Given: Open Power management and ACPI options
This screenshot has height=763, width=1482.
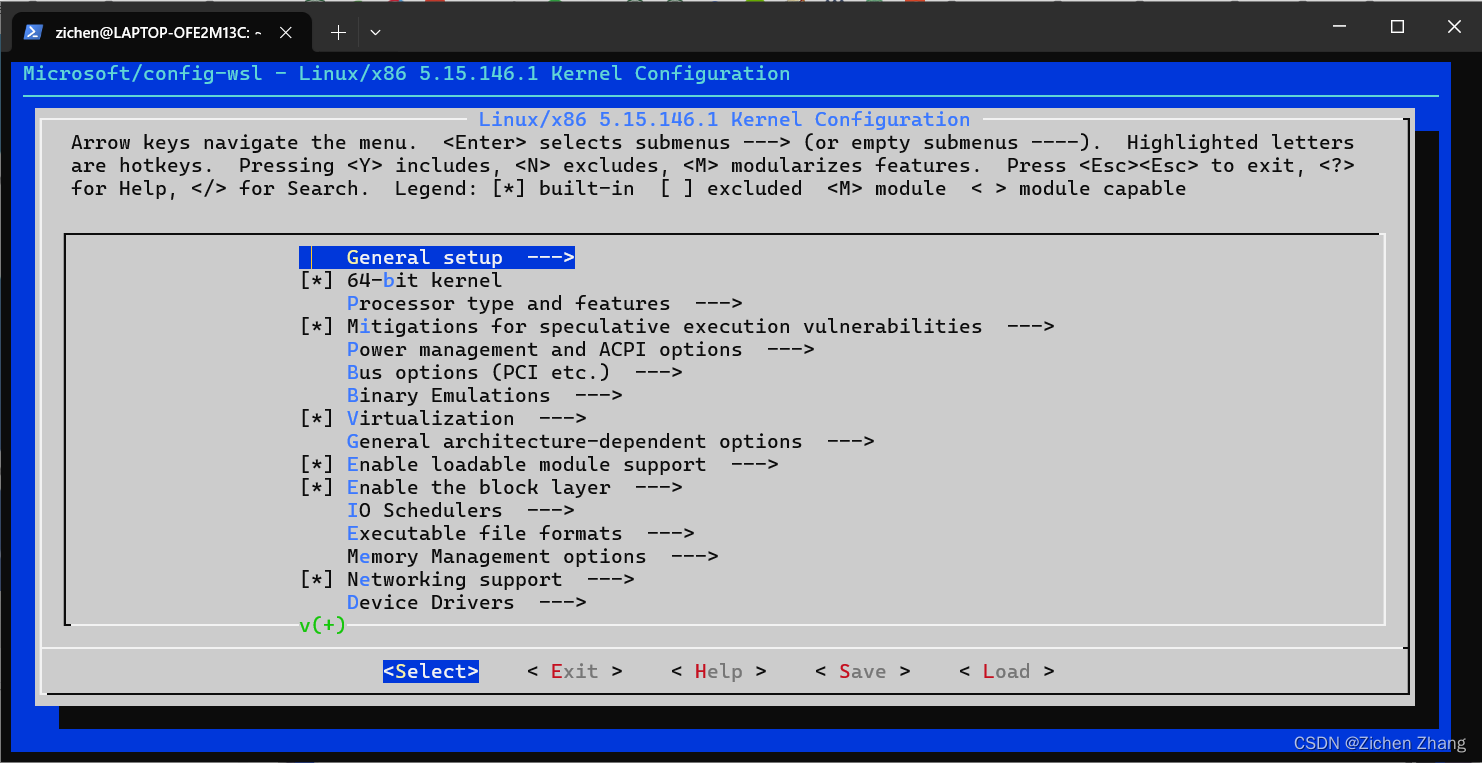Looking at the screenshot, I should coord(580,349).
